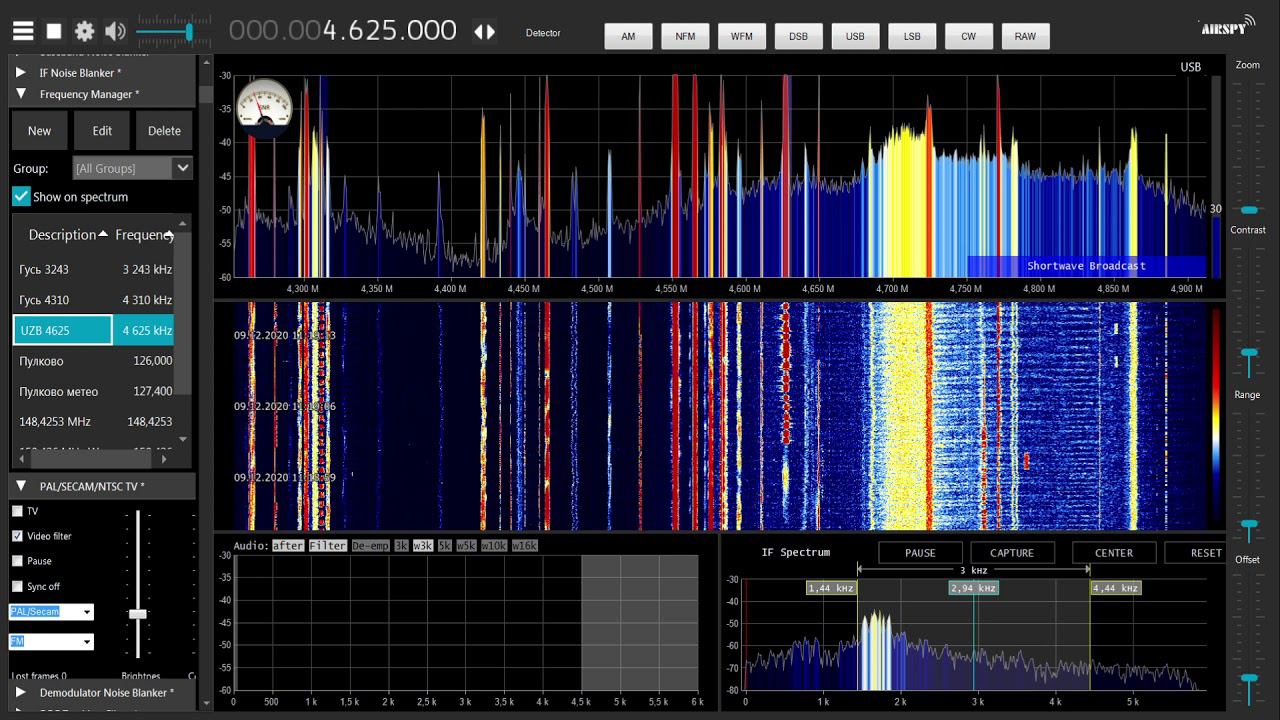Enable the TV checkbox
The image size is (1280, 720).
pyautogui.click(x=17, y=511)
